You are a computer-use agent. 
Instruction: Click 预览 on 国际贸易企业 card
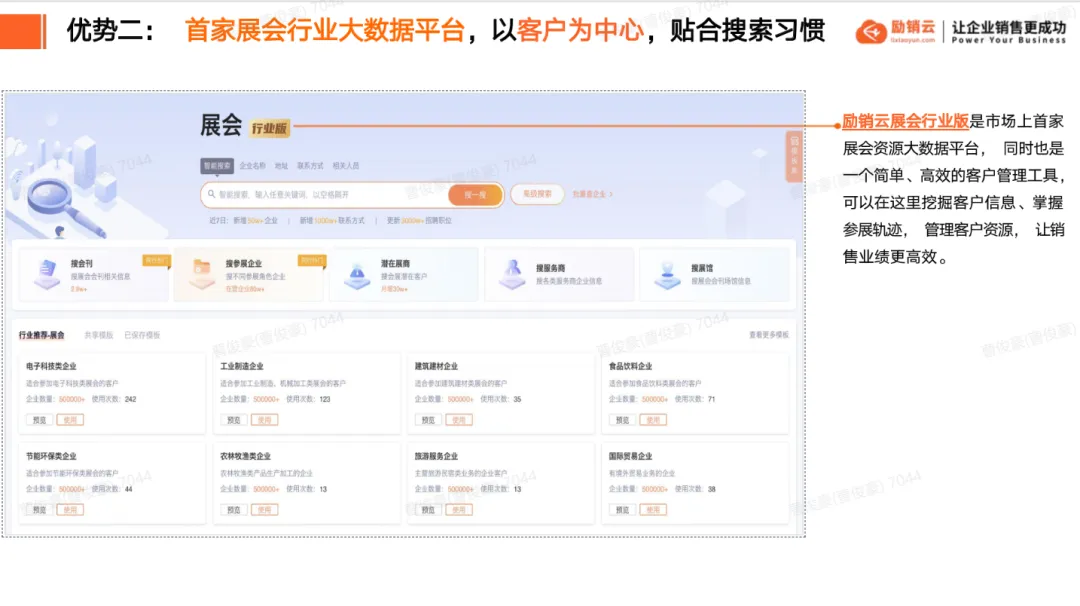pos(622,510)
